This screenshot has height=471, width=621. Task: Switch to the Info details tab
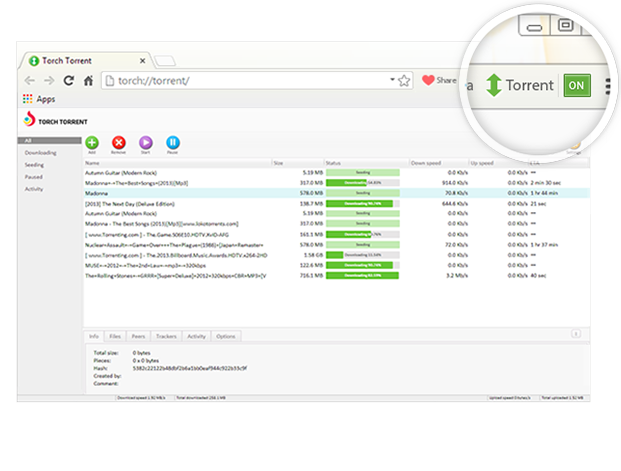(x=94, y=336)
